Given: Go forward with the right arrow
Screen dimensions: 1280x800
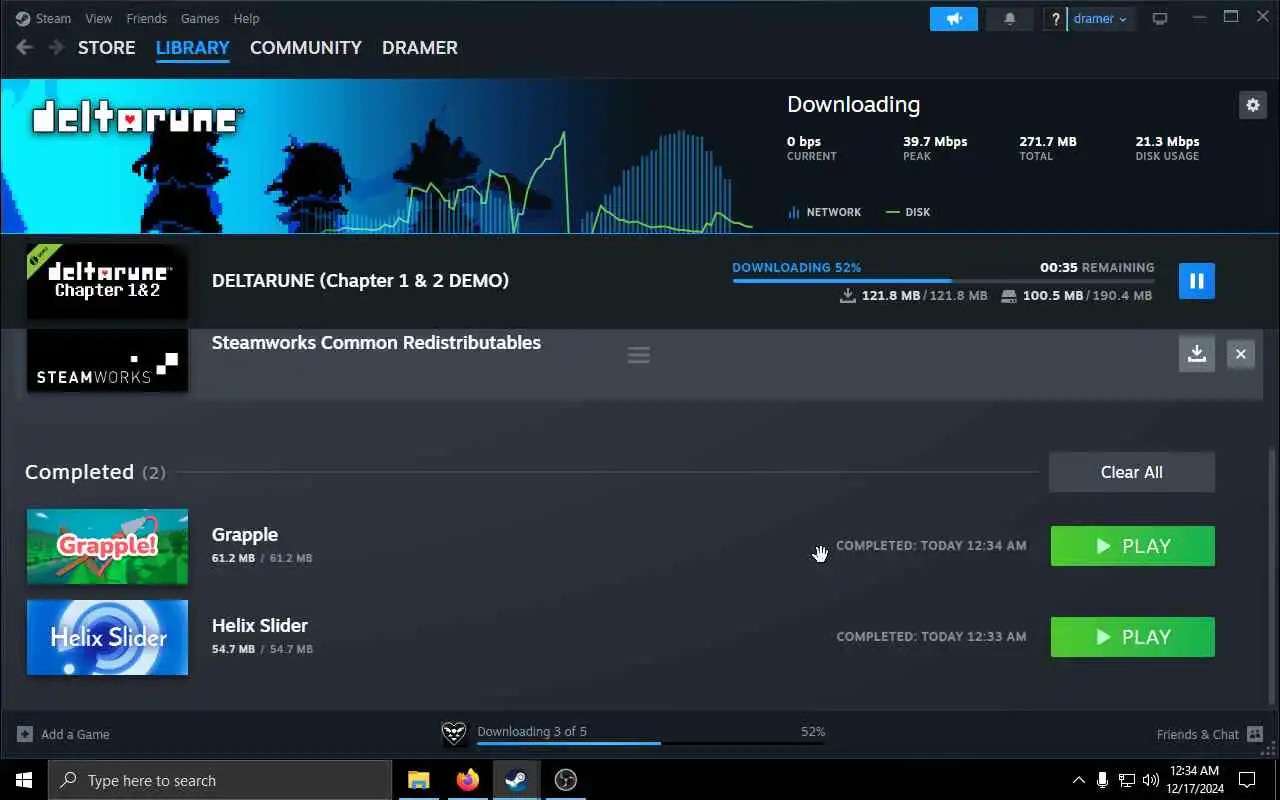Looking at the screenshot, I should 56,48.
